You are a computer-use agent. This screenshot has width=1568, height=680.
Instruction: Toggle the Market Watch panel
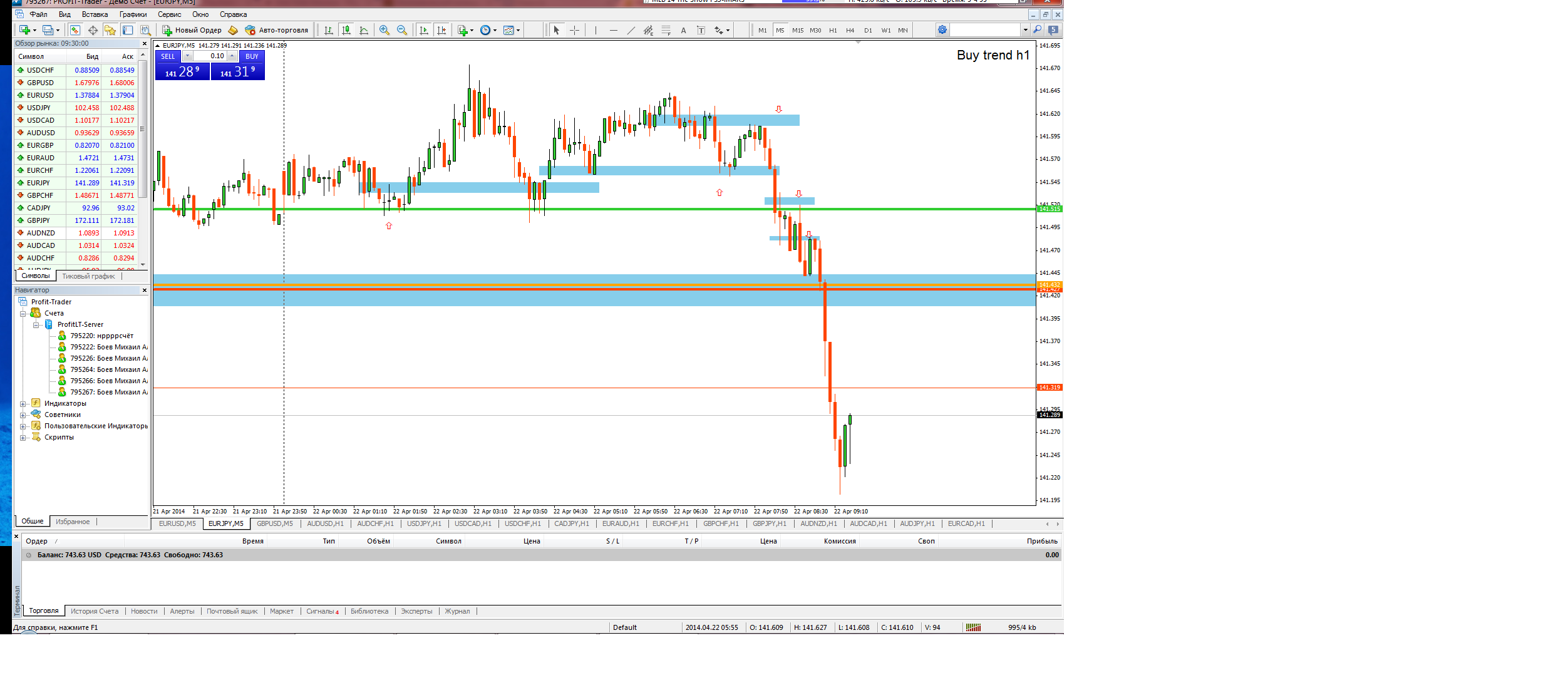[x=75, y=30]
